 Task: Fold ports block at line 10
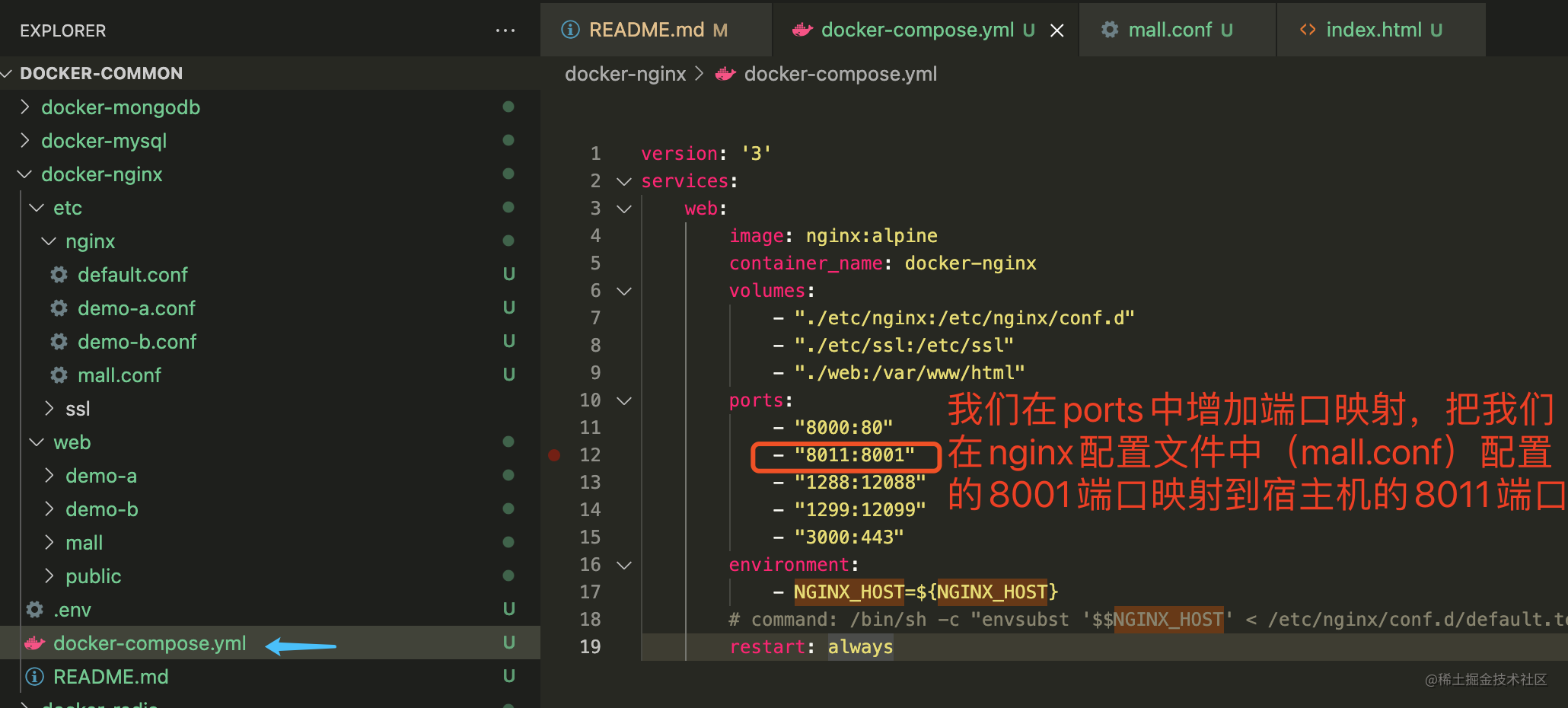(624, 400)
